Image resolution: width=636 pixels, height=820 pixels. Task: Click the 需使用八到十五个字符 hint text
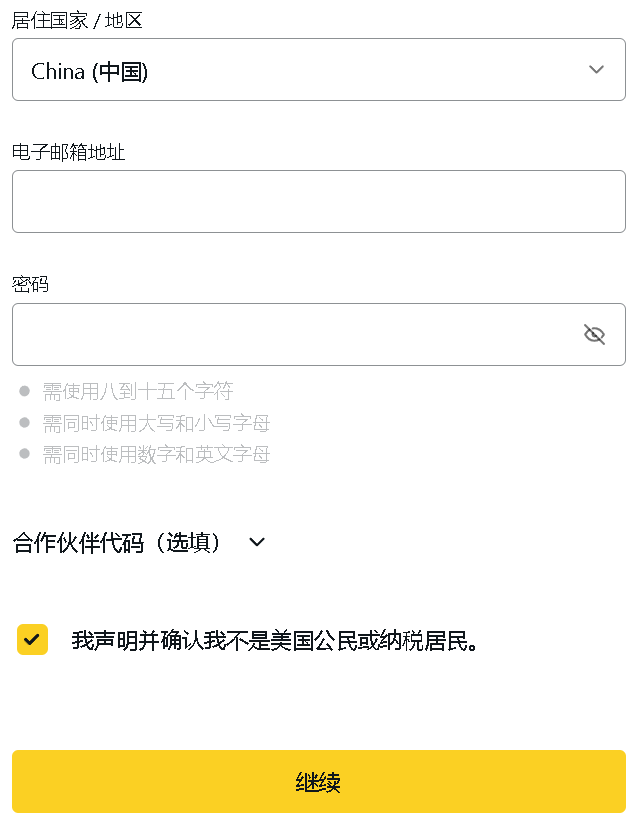click(137, 391)
